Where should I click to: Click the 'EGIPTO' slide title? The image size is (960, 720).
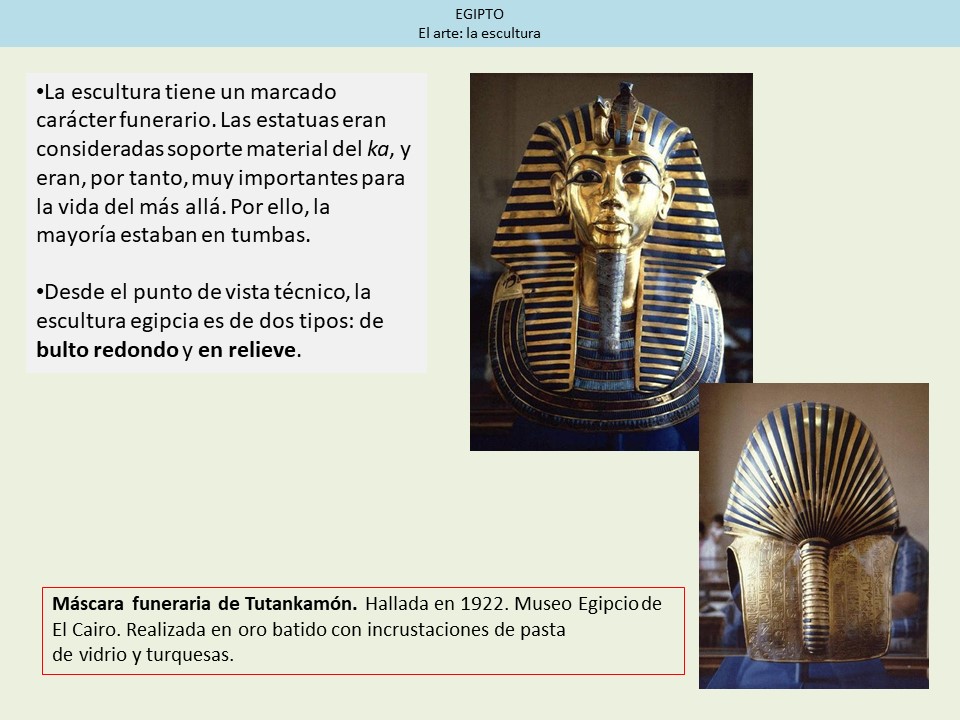click(x=479, y=14)
